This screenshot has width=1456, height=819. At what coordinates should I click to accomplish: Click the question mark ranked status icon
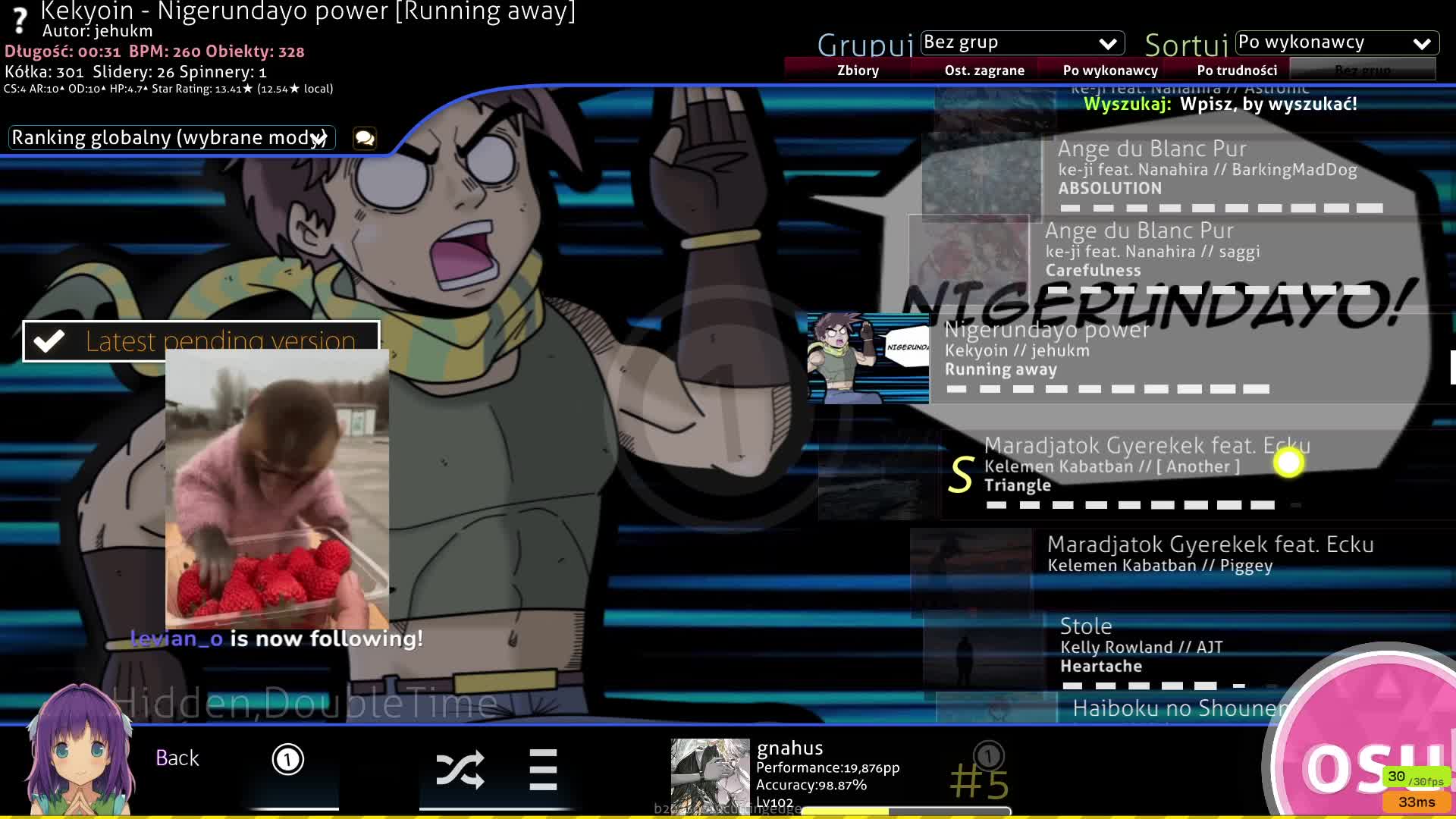[20, 20]
